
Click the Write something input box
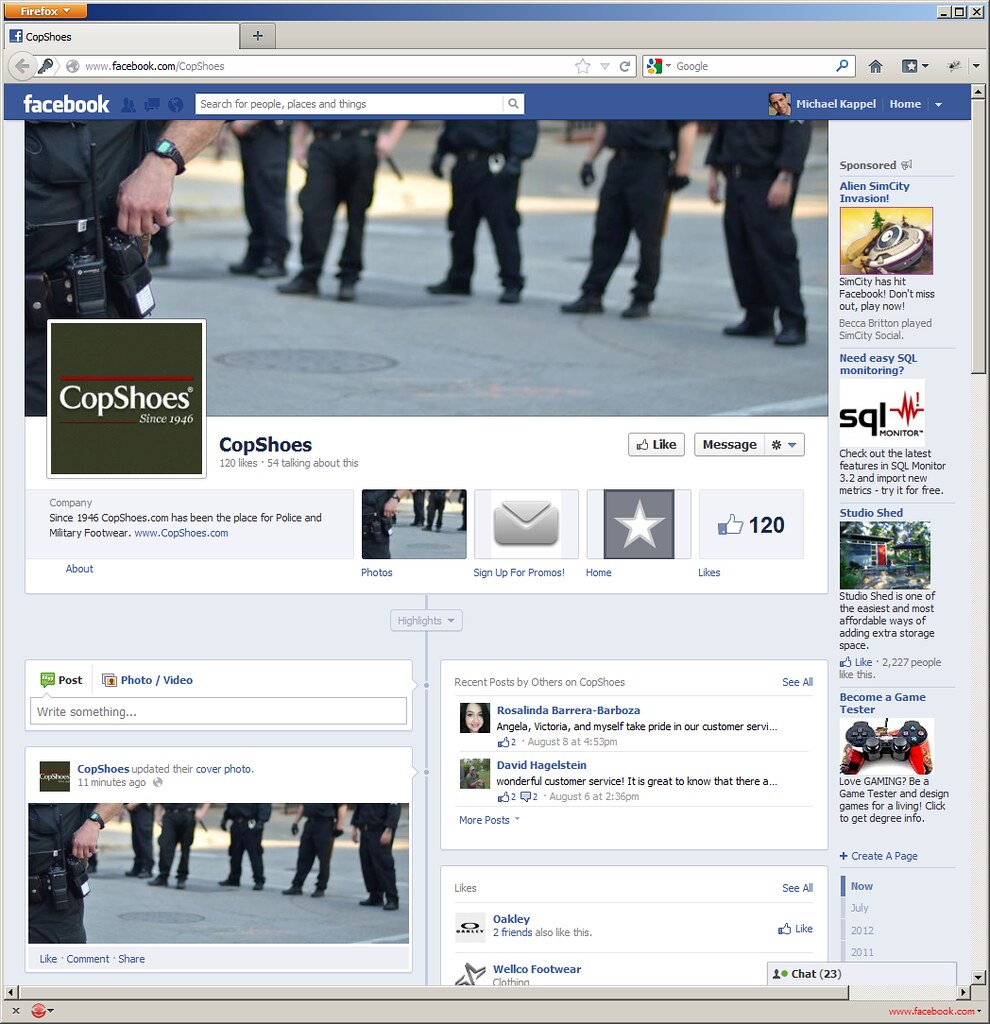coord(218,711)
